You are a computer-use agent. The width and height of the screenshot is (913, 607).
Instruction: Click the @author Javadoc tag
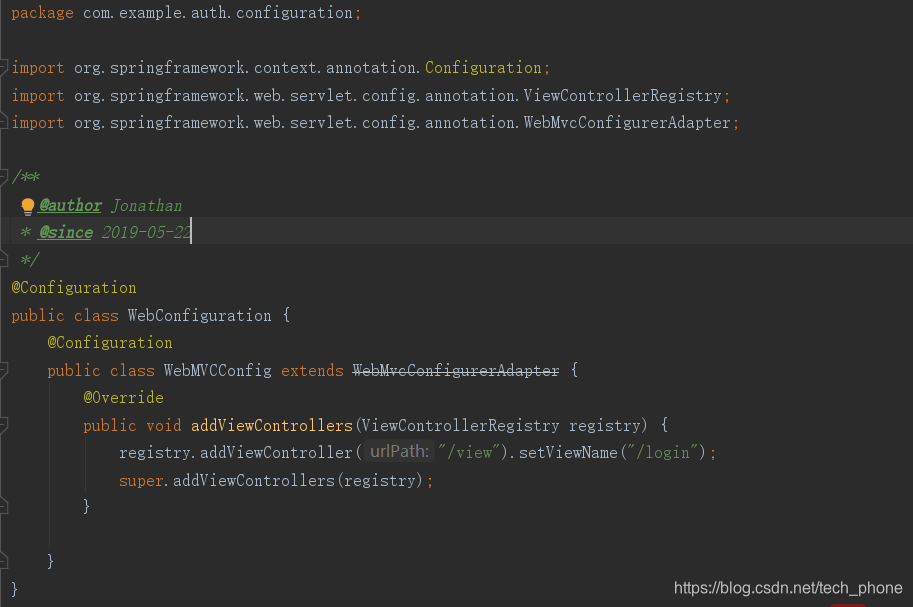coord(70,206)
